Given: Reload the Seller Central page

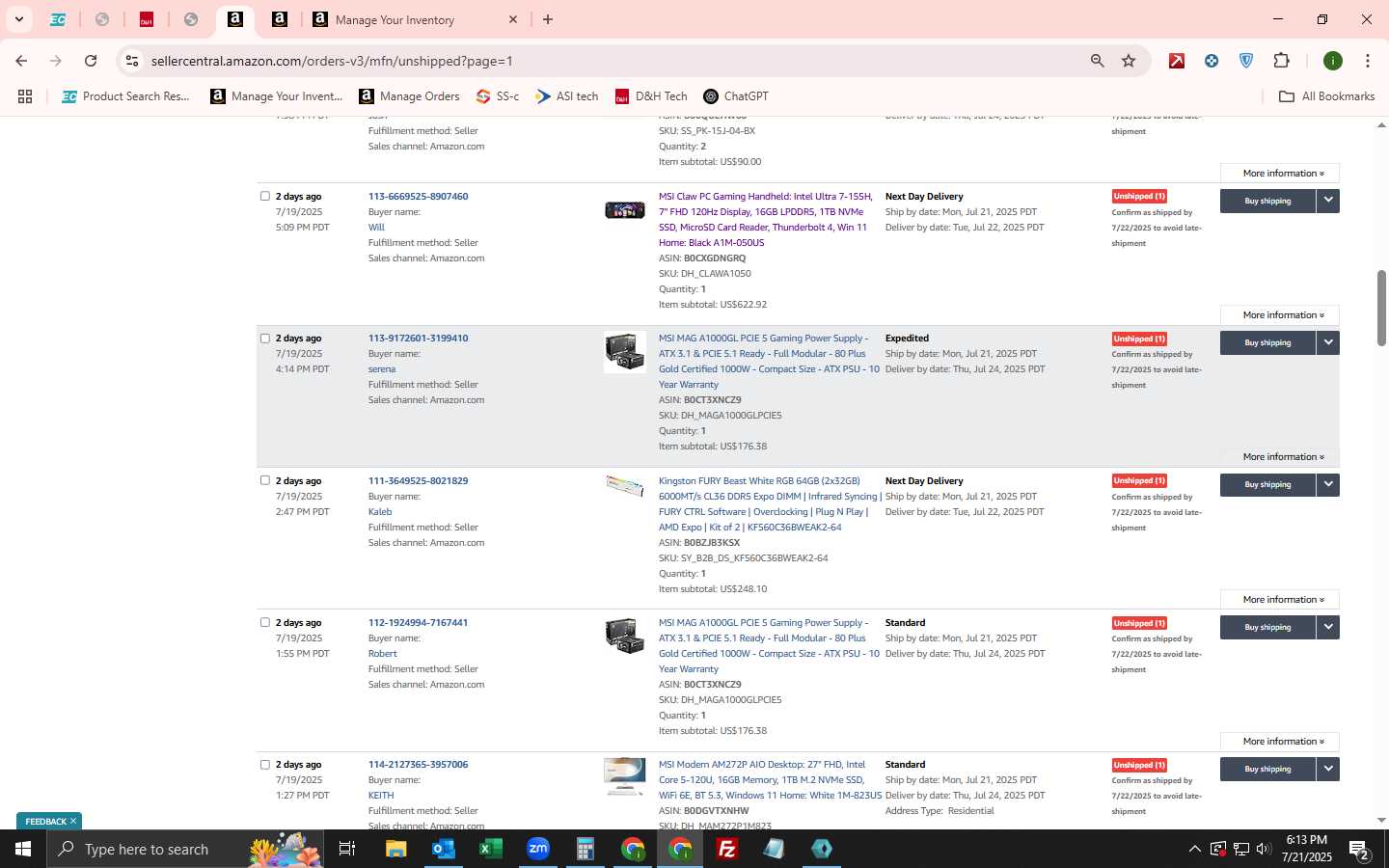Looking at the screenshot, I should (91, 61).
